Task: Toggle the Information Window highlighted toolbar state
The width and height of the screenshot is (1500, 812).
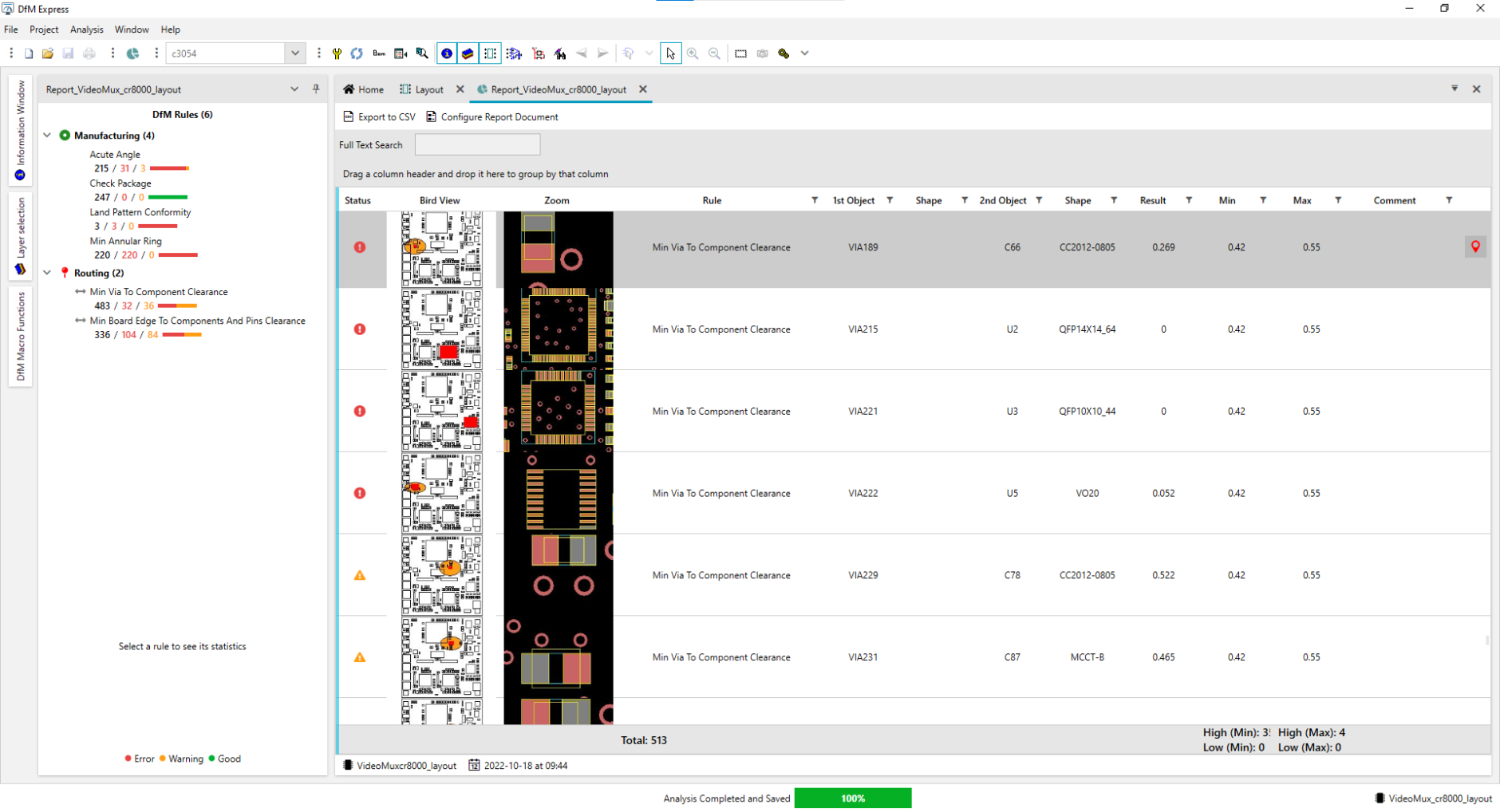Action: point(447,53)
